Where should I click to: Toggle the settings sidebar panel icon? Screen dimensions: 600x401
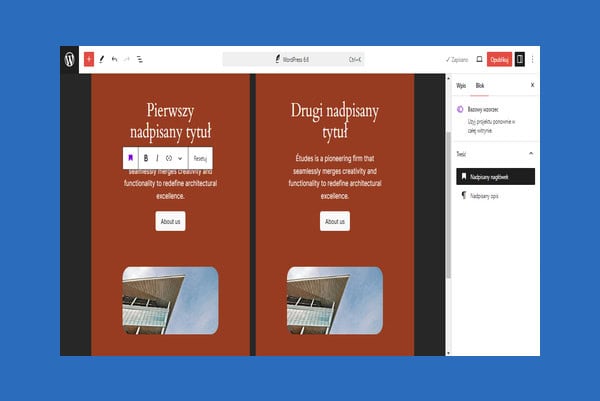click(520, 59)
